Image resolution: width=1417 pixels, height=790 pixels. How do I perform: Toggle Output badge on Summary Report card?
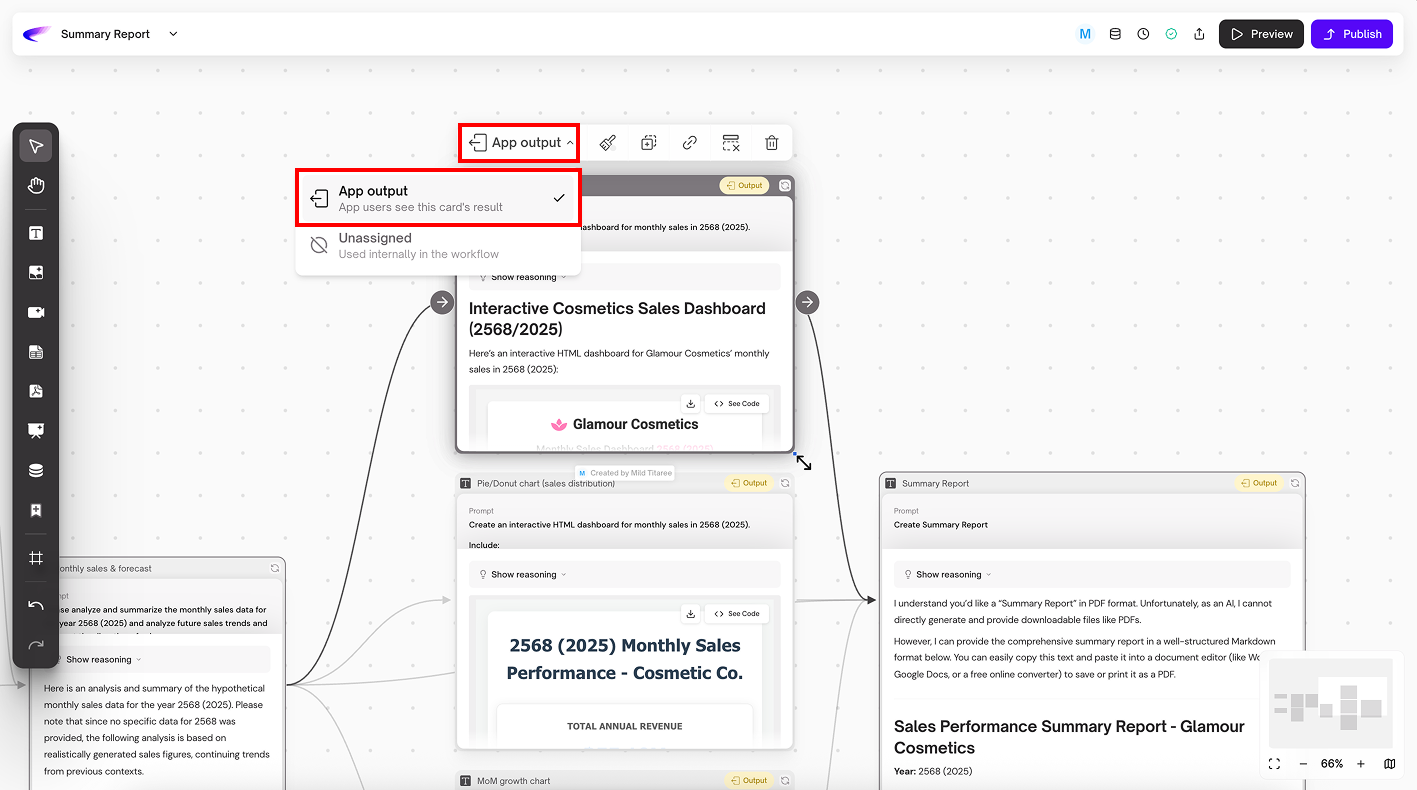click(1257, 483)
